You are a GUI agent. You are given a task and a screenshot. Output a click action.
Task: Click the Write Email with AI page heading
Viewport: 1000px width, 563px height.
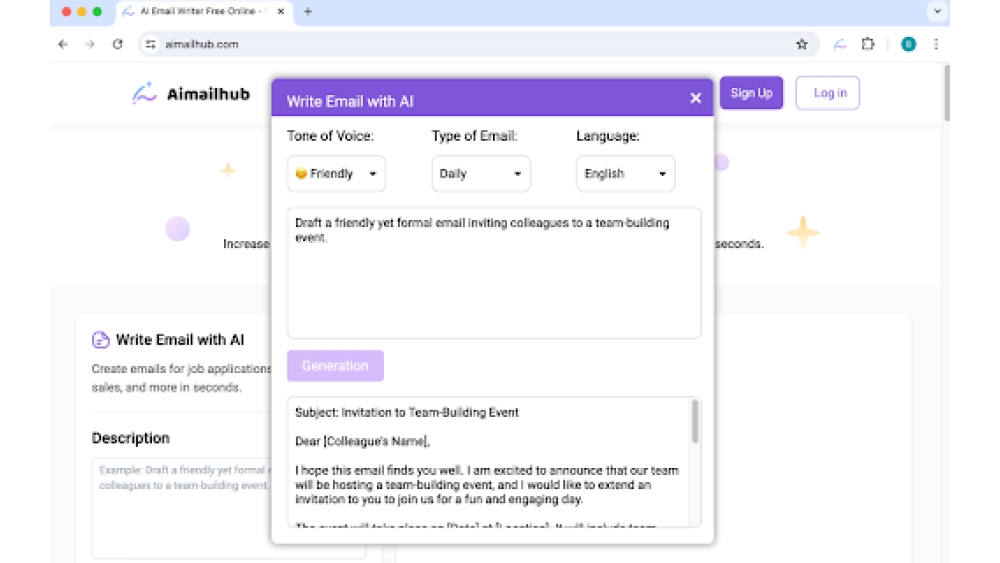pyautogui.click(x=180, y=340)
